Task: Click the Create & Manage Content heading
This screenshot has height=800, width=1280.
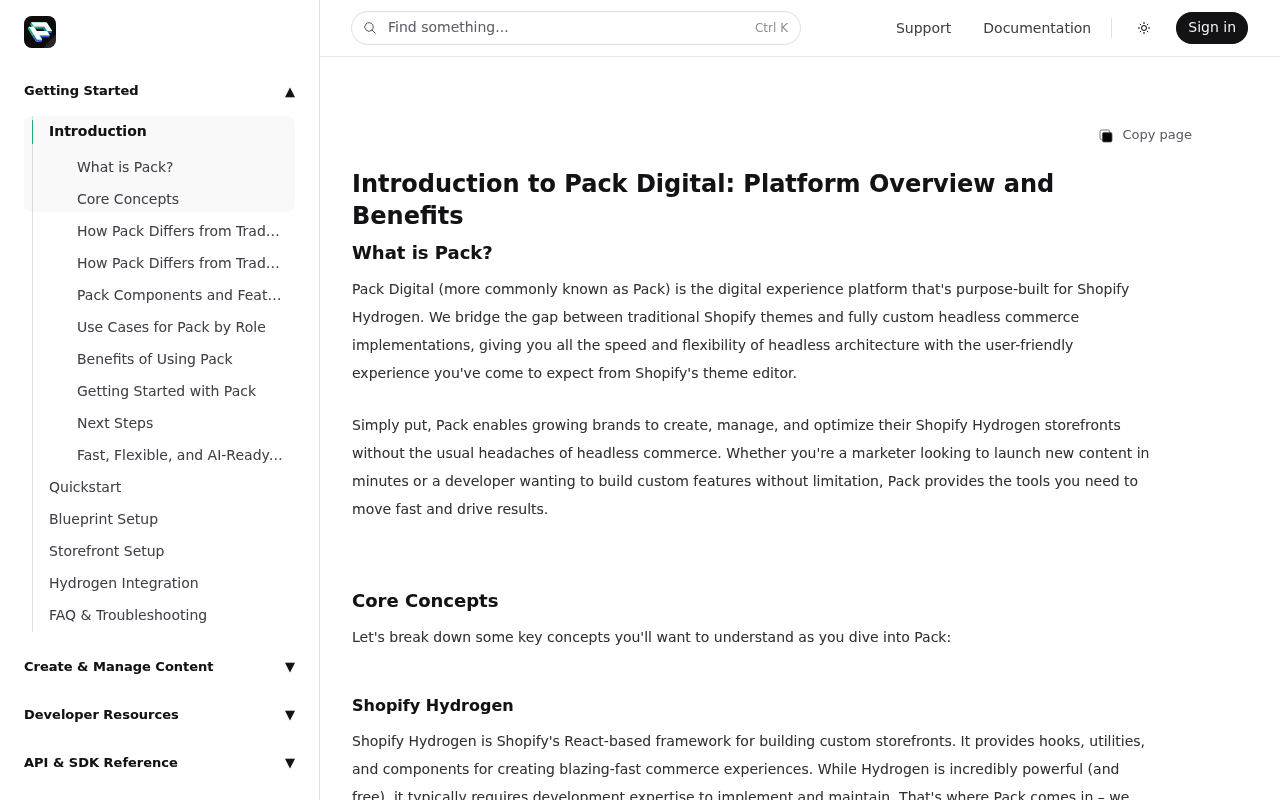Action: (x=119, y=667)
